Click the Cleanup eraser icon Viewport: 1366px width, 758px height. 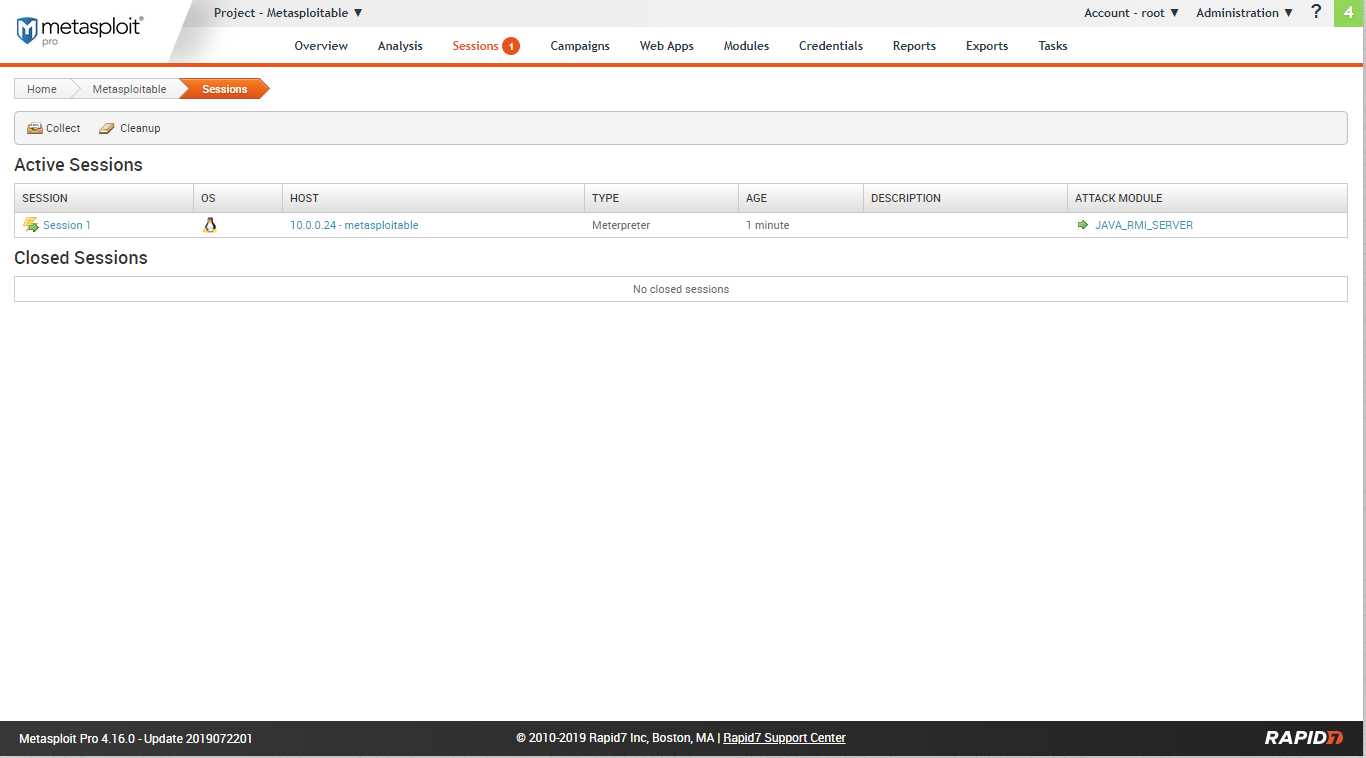[107, 128]
